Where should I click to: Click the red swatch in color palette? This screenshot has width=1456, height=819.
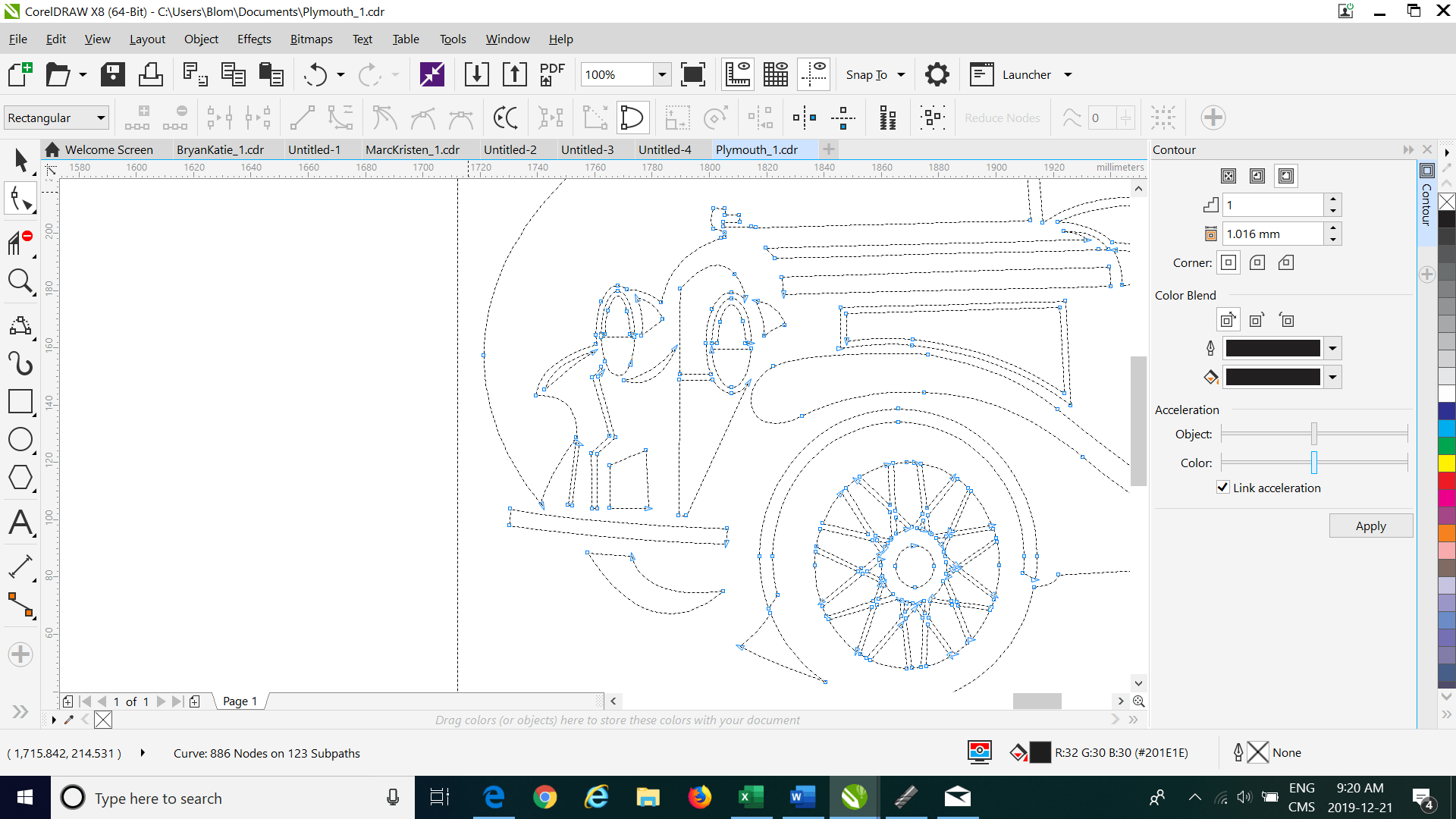pos(1446,481)
